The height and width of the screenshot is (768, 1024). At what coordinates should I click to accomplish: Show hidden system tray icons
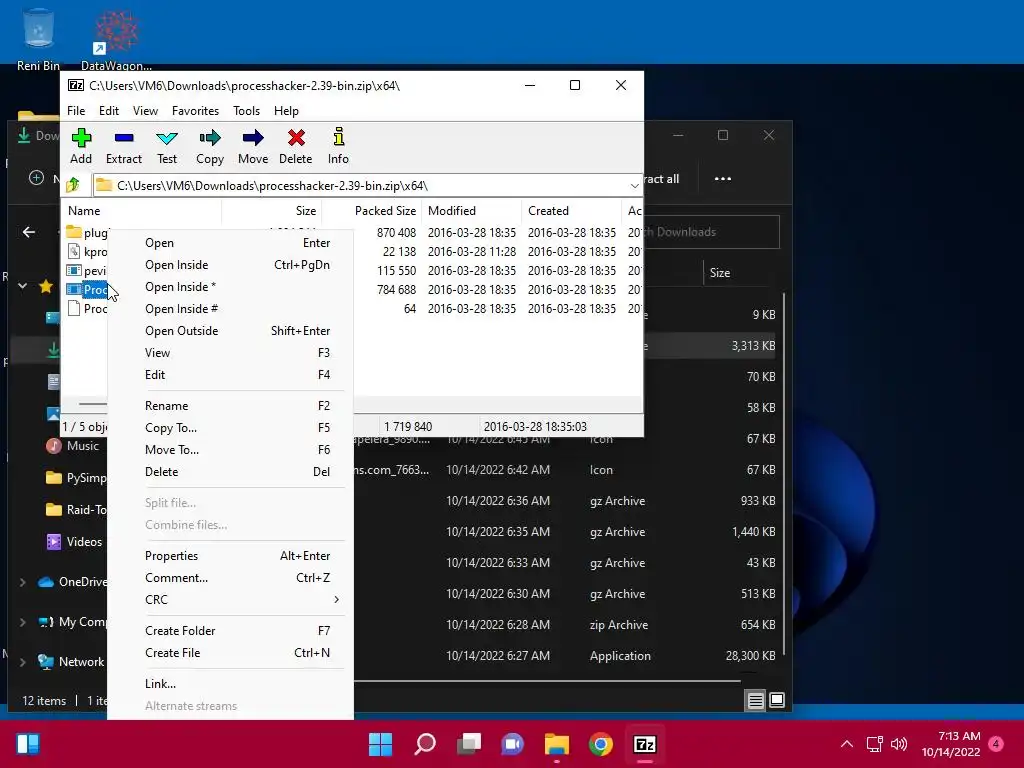847,744
